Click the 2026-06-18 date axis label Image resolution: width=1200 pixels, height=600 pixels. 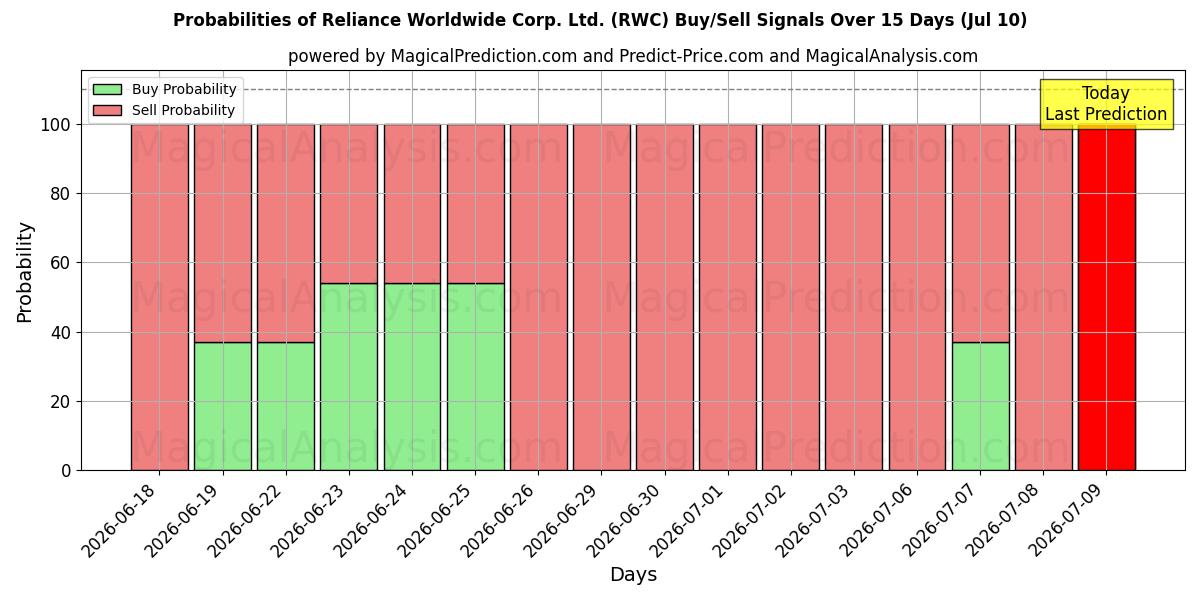tap(122, 518)
